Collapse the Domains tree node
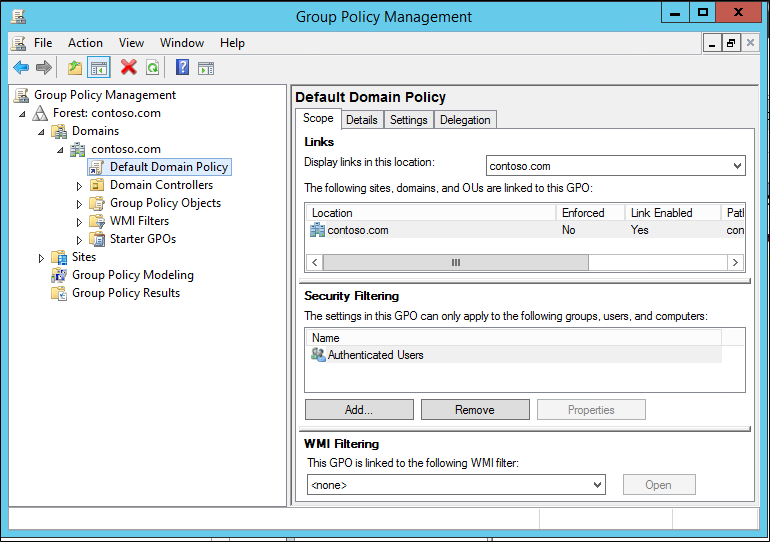This screenshot has height=542, width=770. [41, 132]
